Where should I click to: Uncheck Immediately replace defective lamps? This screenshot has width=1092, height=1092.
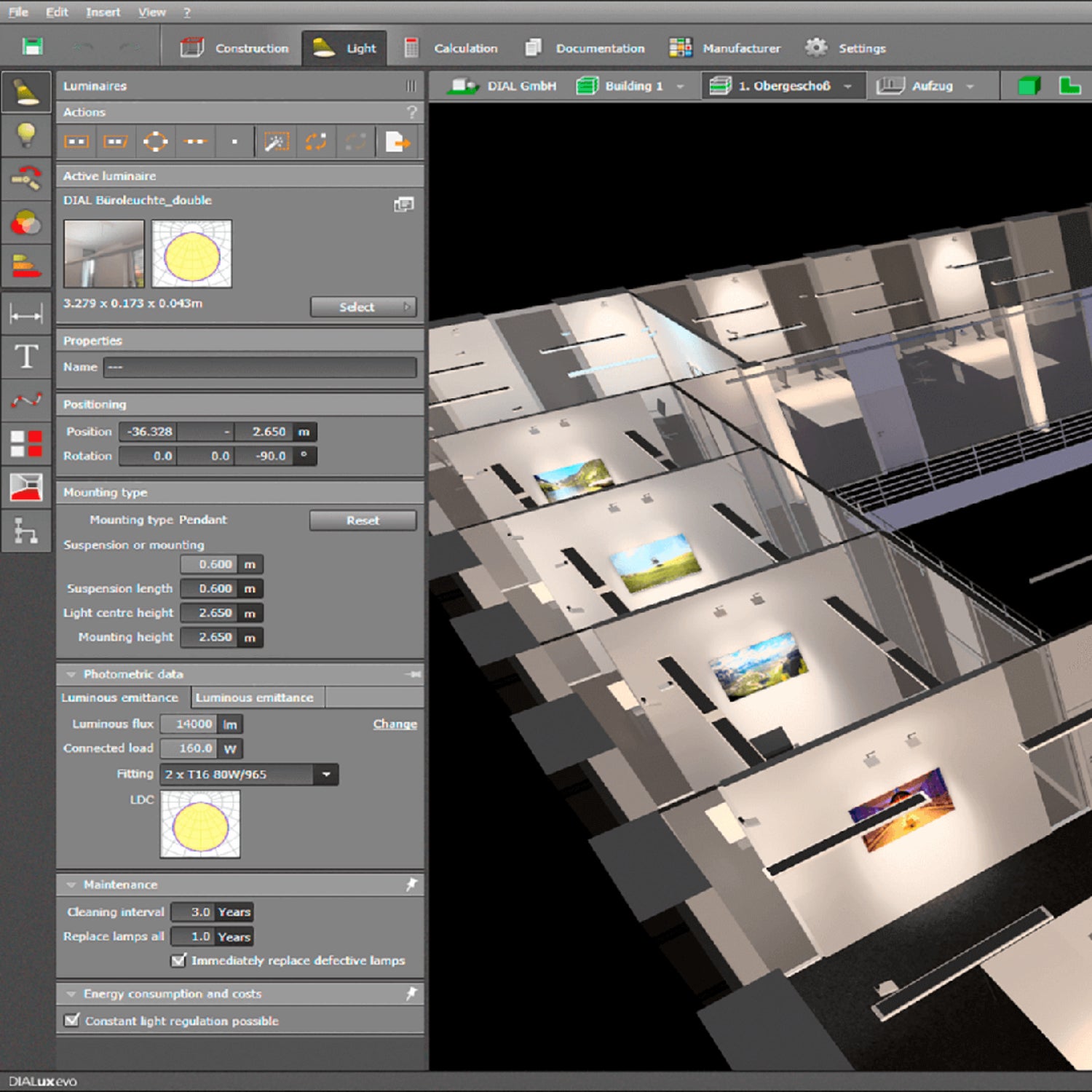178,960
